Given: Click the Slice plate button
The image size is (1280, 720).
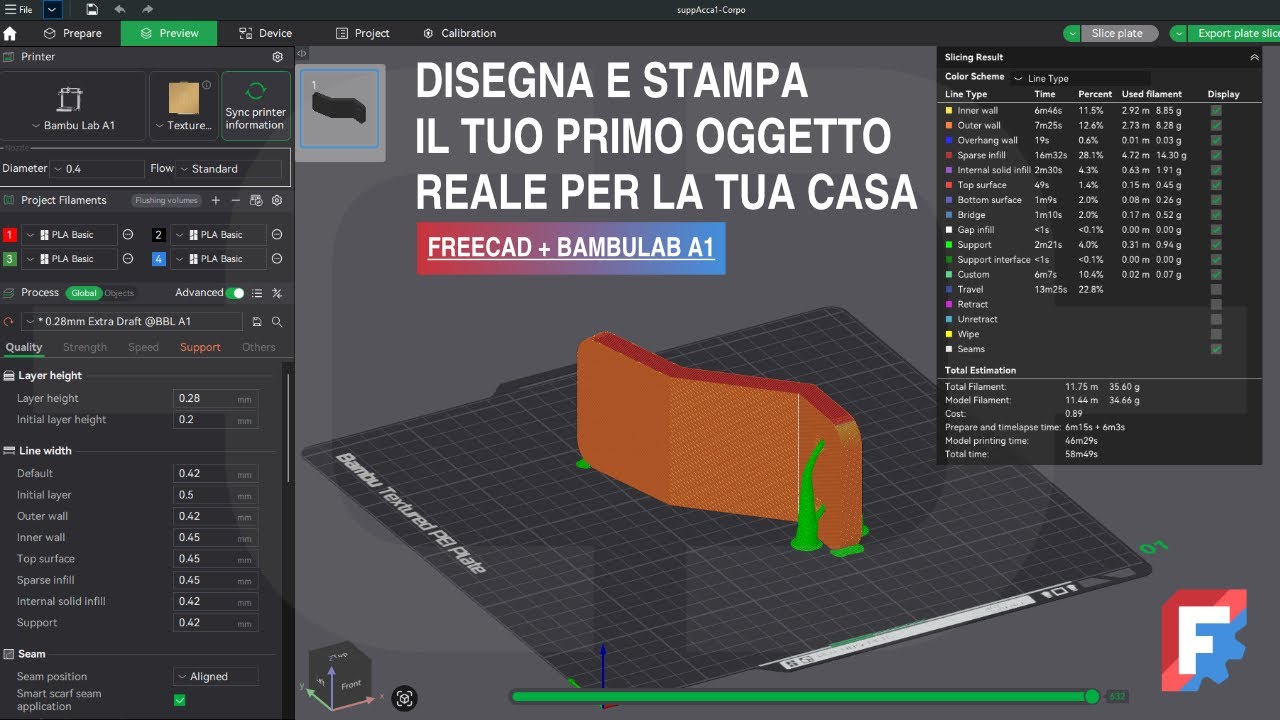Looking at the screenshot, I should 1118,33.
